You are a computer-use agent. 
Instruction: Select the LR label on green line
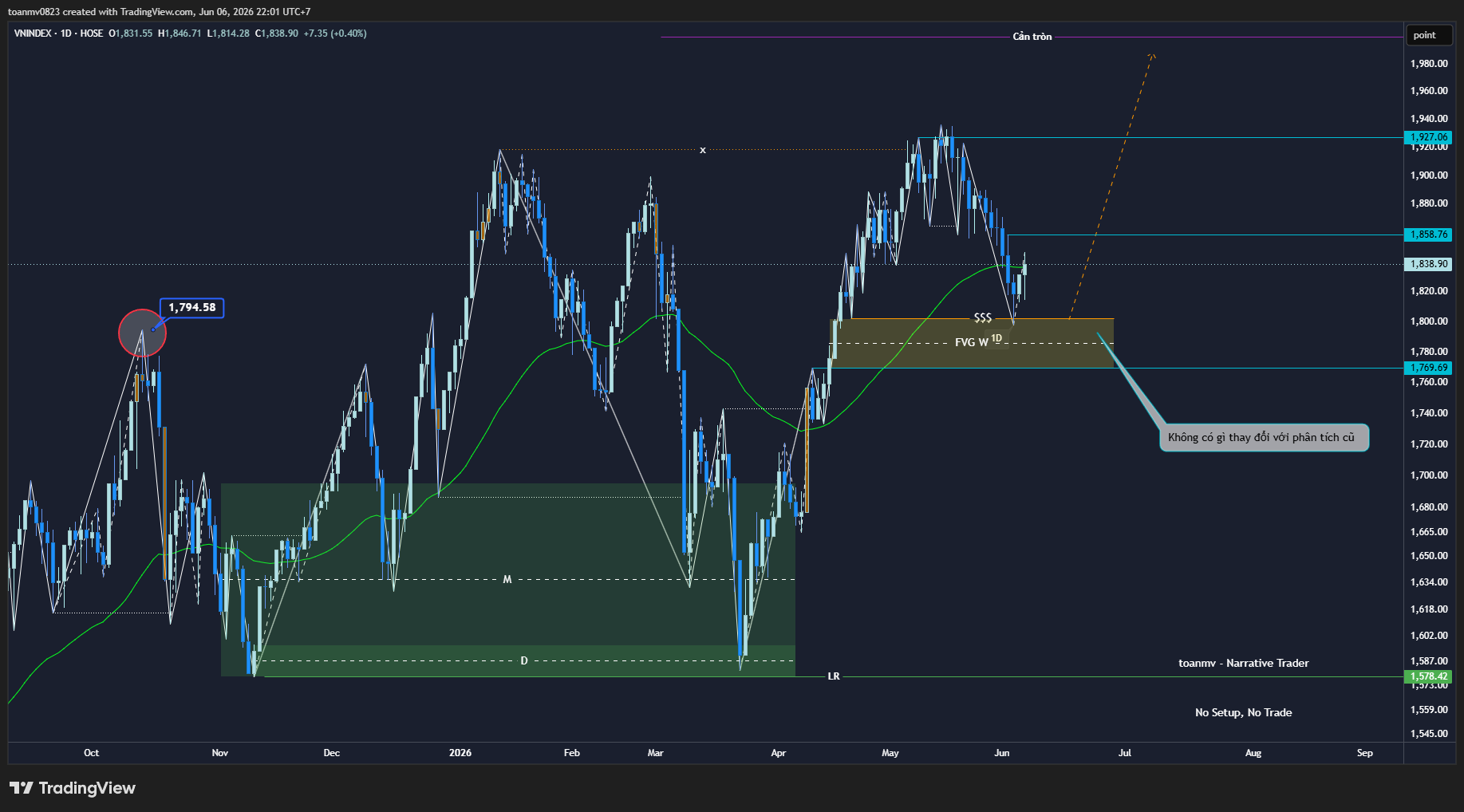(x=834, y=676)
